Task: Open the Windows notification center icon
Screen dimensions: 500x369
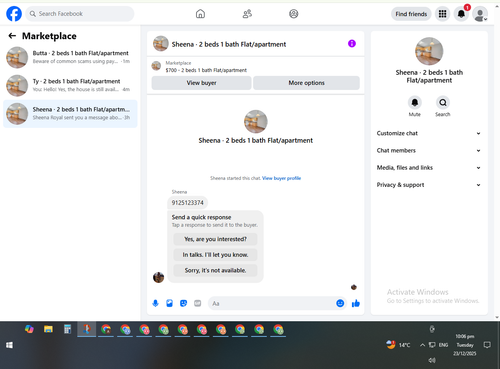Action: pos(487,345)
